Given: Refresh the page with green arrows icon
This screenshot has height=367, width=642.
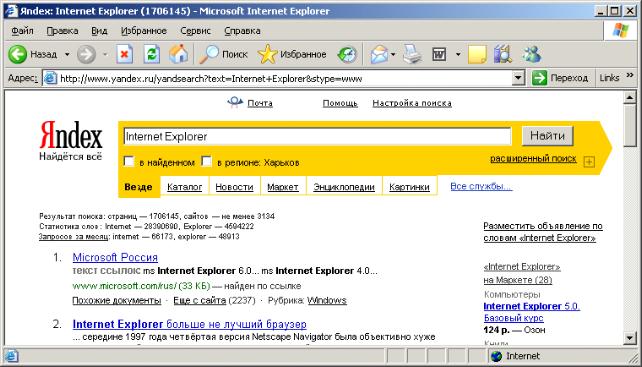Looking at the screenshot, I should 152,54.
